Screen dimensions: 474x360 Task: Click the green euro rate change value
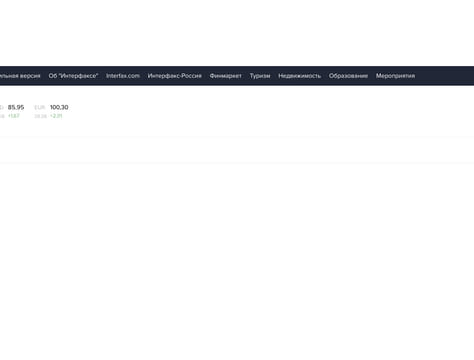[x=56, y=116]
